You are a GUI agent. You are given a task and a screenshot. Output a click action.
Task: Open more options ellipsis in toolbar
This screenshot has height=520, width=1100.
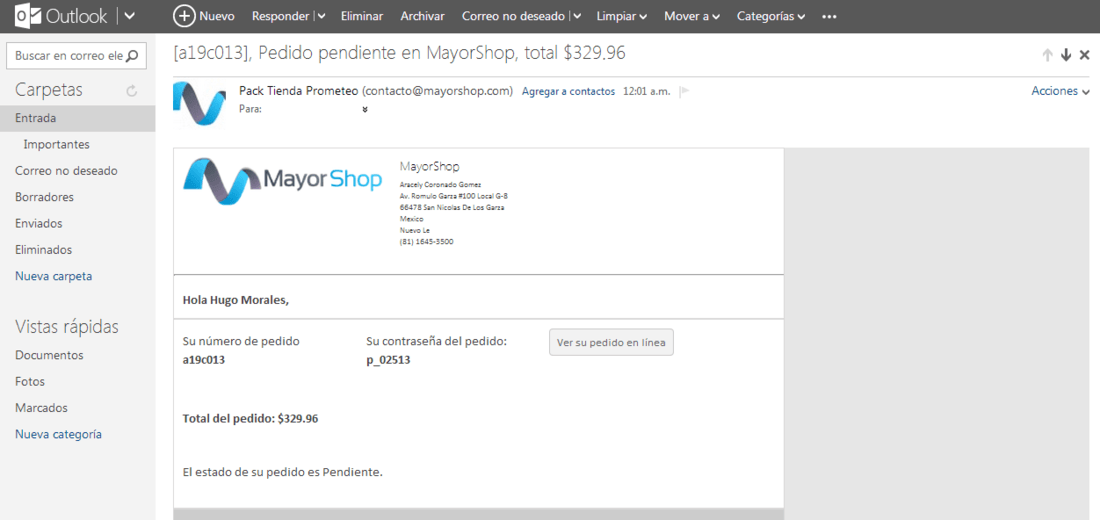(829, 16)
